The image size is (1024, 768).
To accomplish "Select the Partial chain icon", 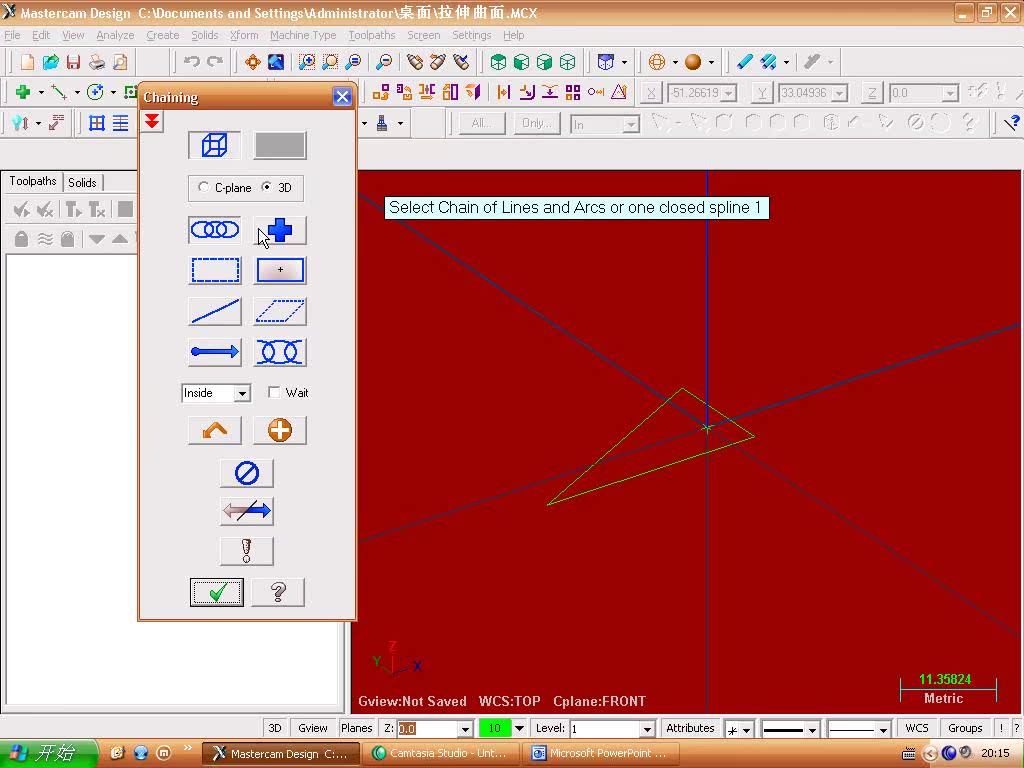I will (280, 352).
